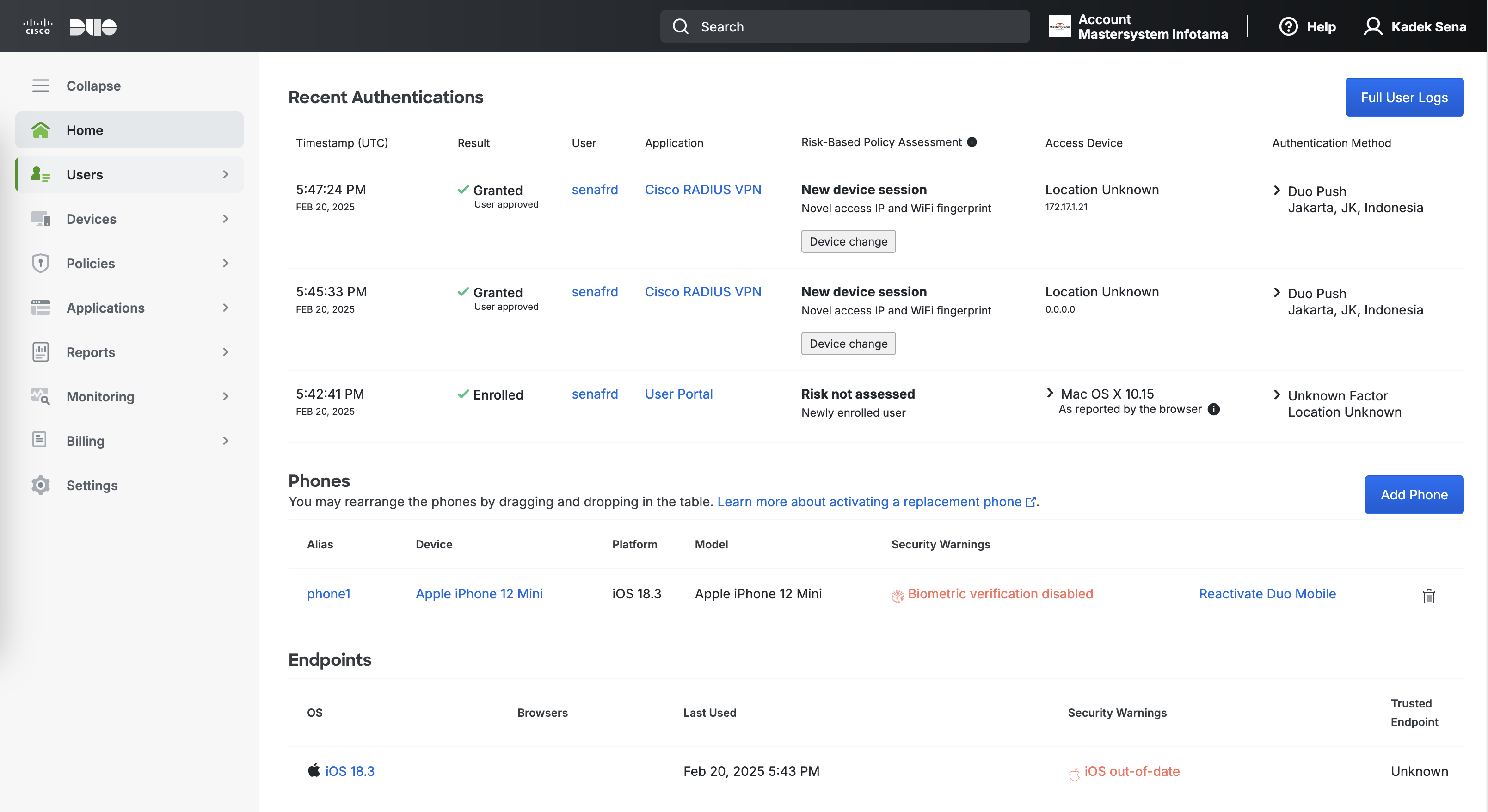
Task: Click the Settings gear icon in sidebar
Action: click(x=40, y=485)
